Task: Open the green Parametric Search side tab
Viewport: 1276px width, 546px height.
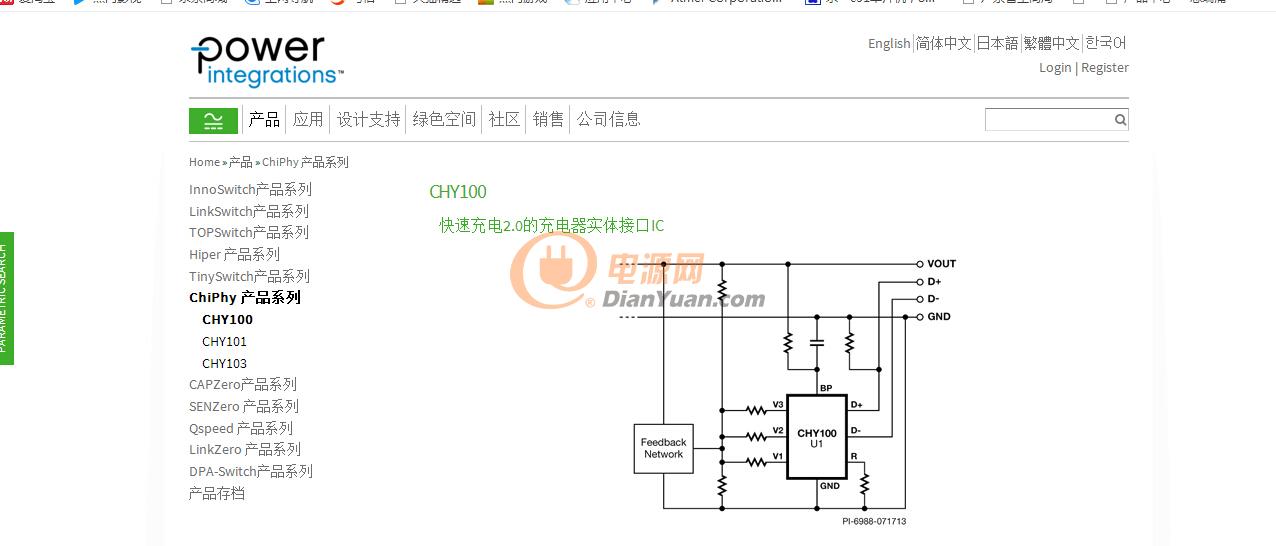Action: [x=6, y=298]
